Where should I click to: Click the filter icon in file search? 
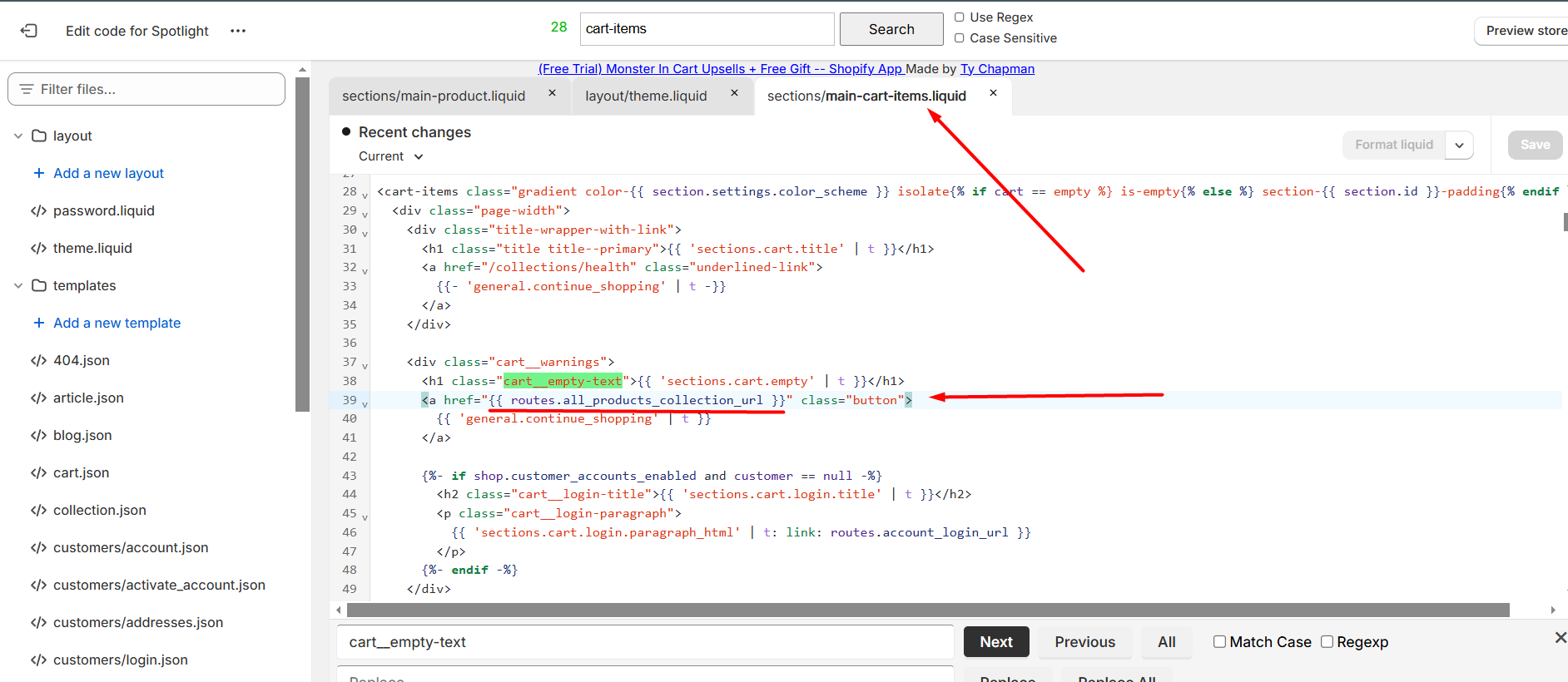click(27, 89)
